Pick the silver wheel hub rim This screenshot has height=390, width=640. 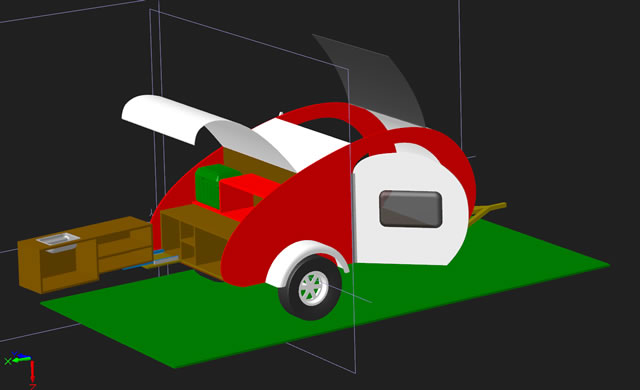tap(313, 288)
